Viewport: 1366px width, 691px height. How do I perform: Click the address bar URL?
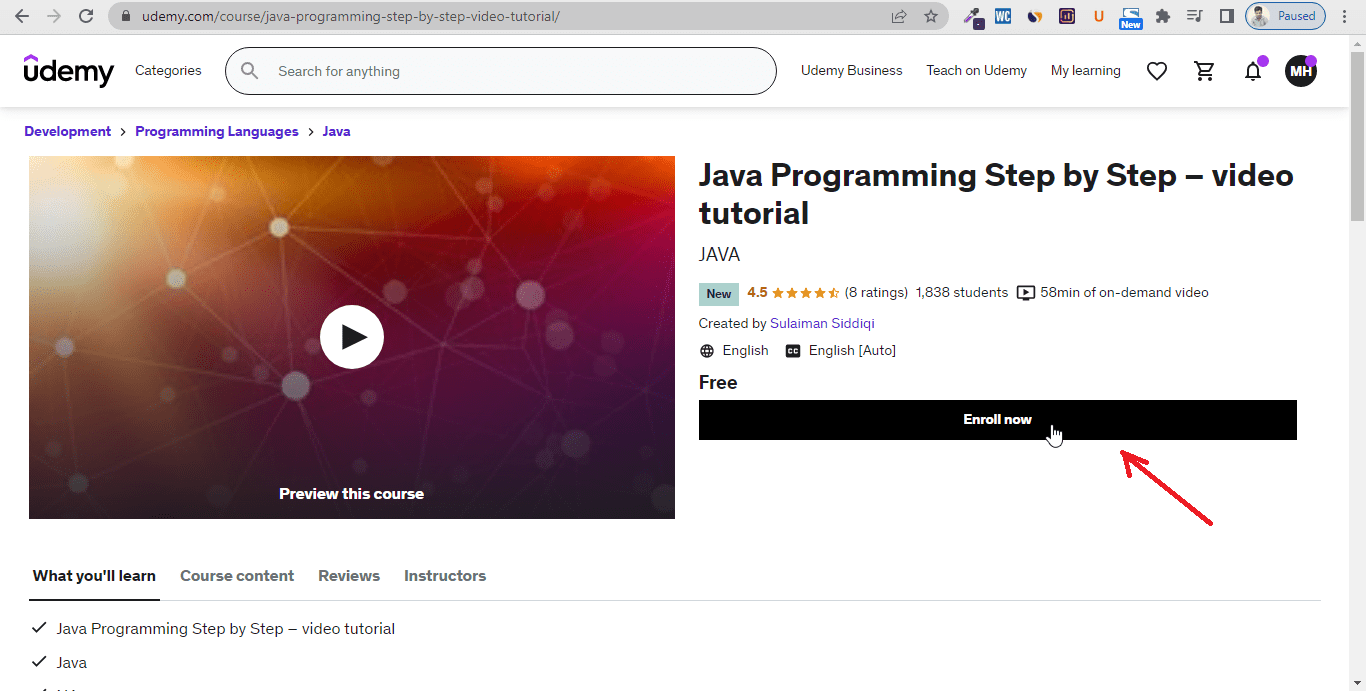[351, 16]
